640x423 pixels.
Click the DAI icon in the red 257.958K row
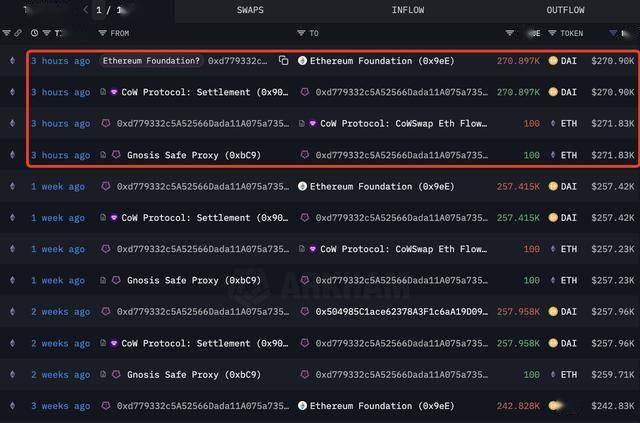553,312
